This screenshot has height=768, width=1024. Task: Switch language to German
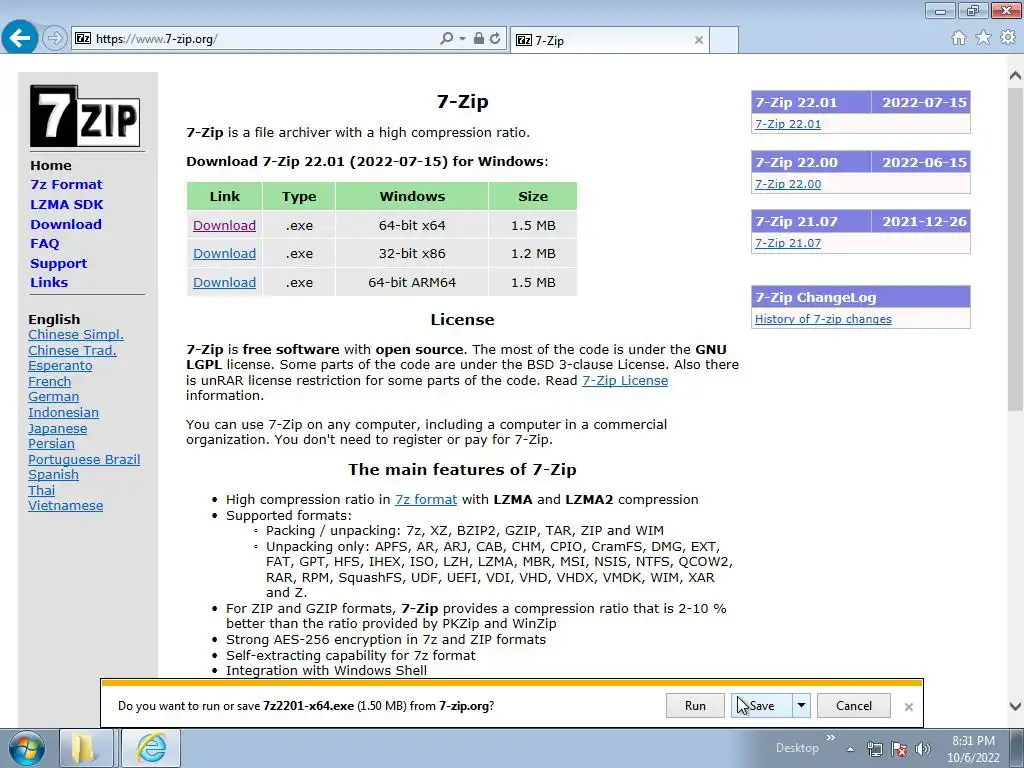54,396
